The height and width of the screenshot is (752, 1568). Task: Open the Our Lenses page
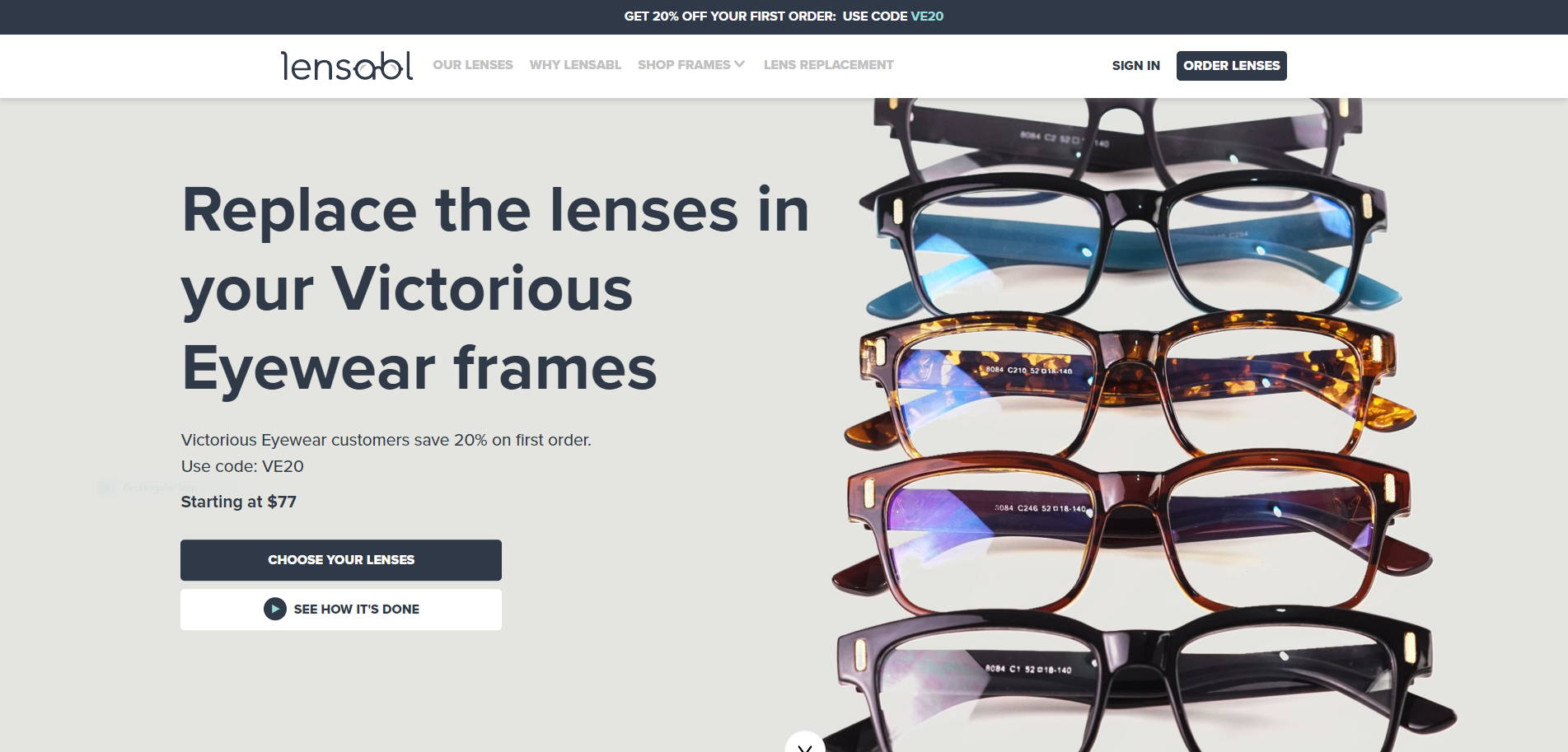473,64
